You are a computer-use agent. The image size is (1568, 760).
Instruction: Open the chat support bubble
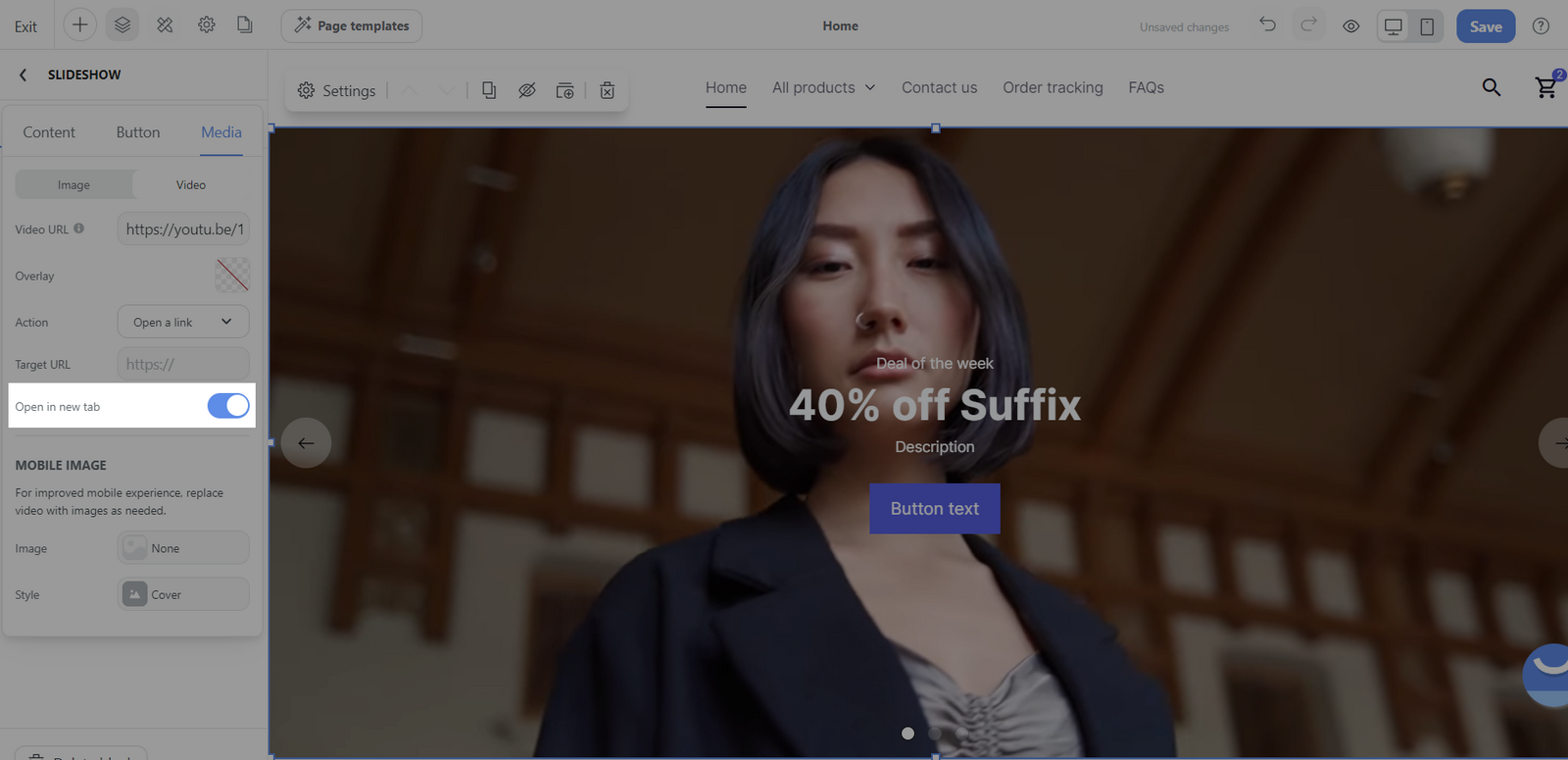(1546, 675)
